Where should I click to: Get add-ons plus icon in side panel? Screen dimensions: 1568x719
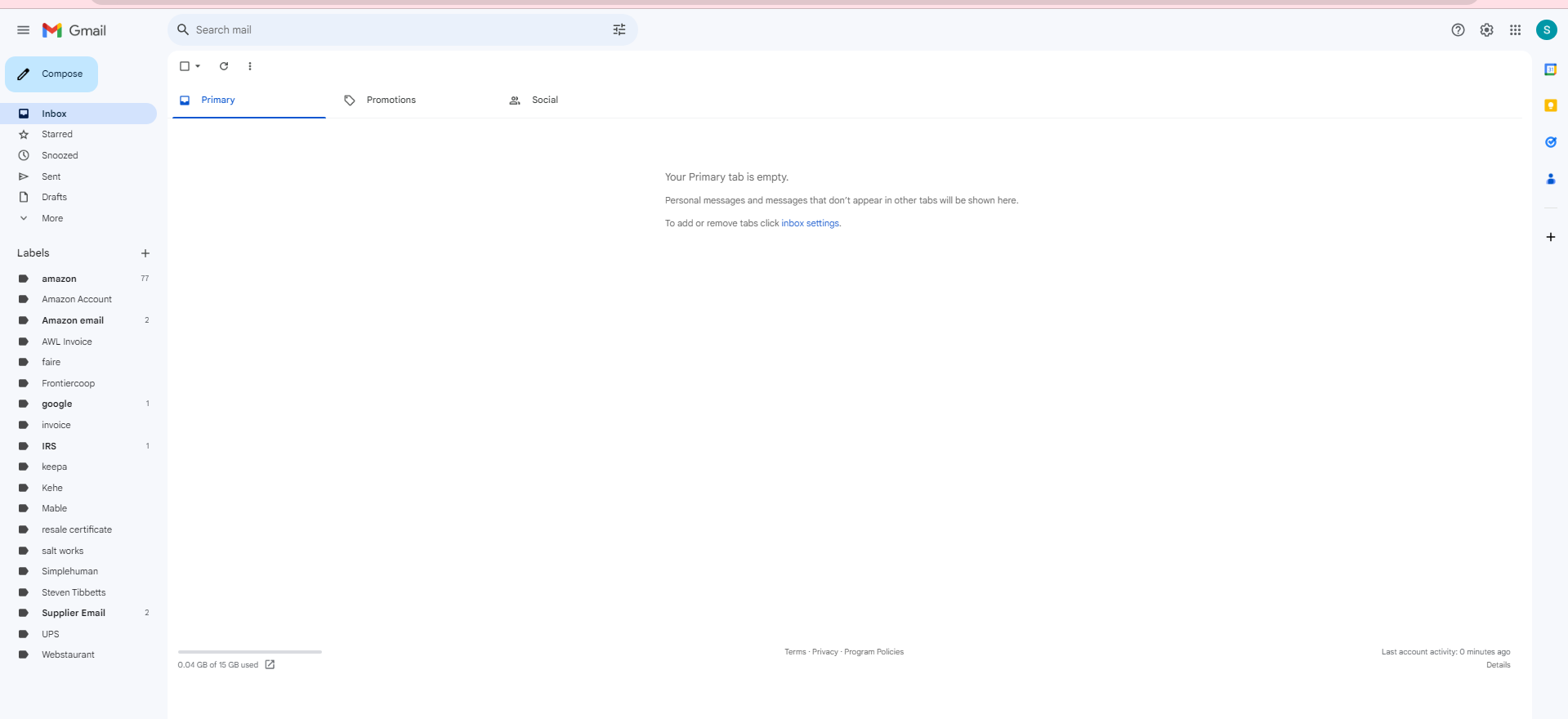click(x=1550, y=237)
